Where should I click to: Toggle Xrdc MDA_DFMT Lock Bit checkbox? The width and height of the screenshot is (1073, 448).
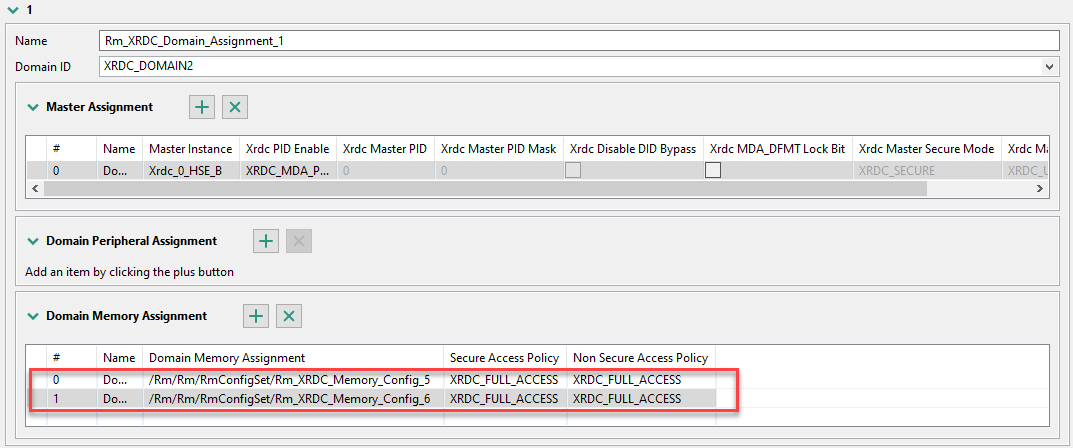click(x=714, y=171)
